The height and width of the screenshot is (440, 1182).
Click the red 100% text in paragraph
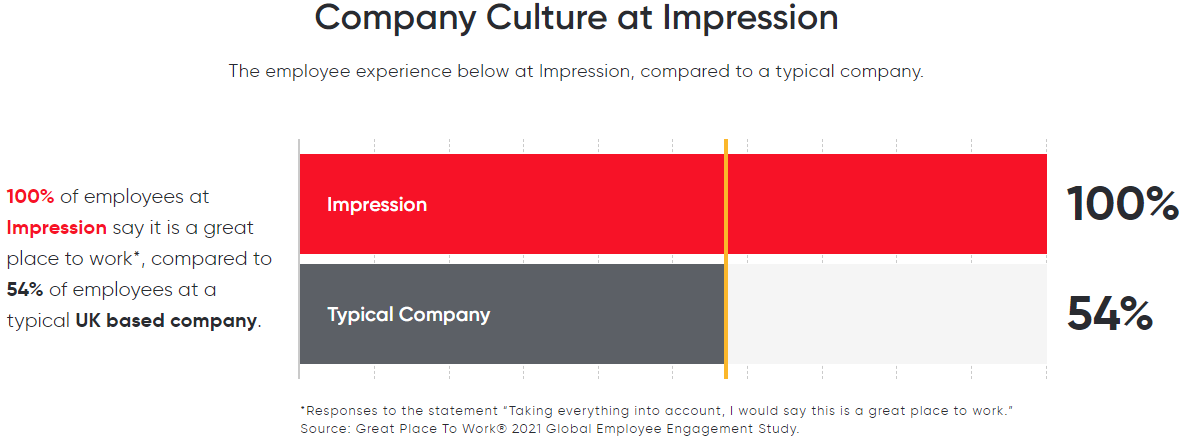point(30,197)
